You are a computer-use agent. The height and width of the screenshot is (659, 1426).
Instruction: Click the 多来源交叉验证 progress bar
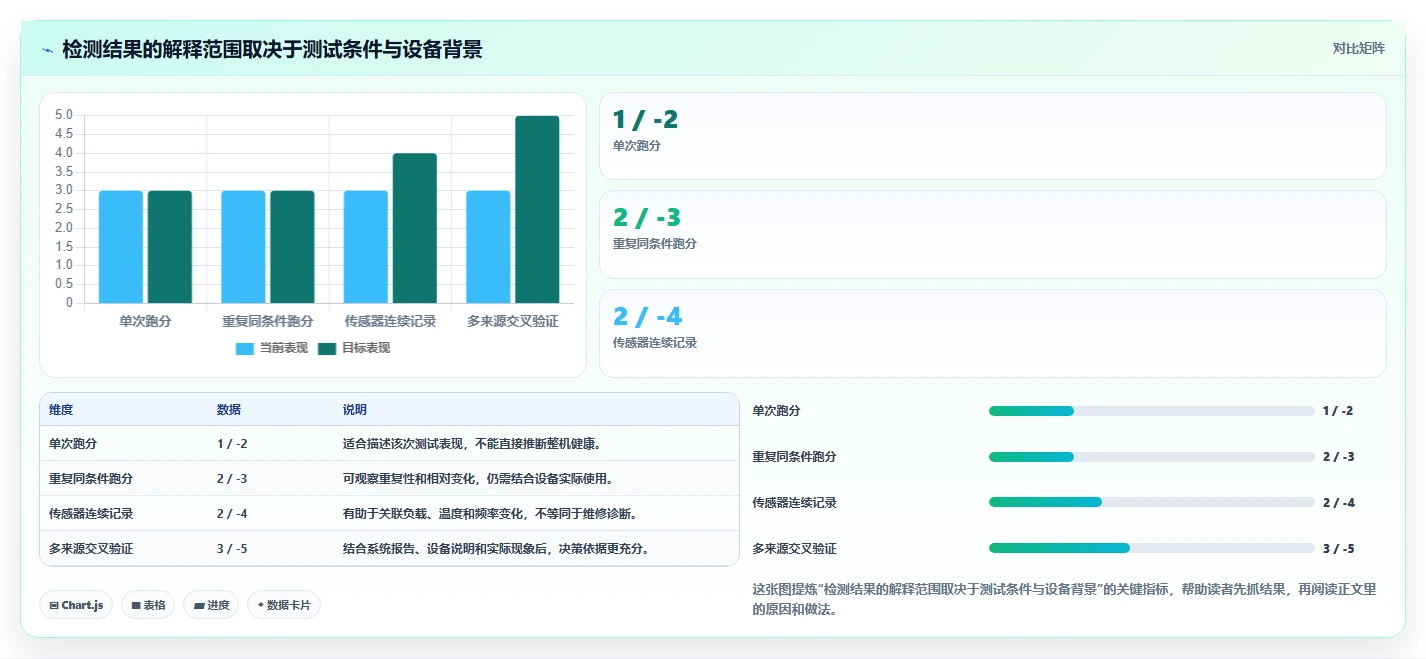[1151, 548]
